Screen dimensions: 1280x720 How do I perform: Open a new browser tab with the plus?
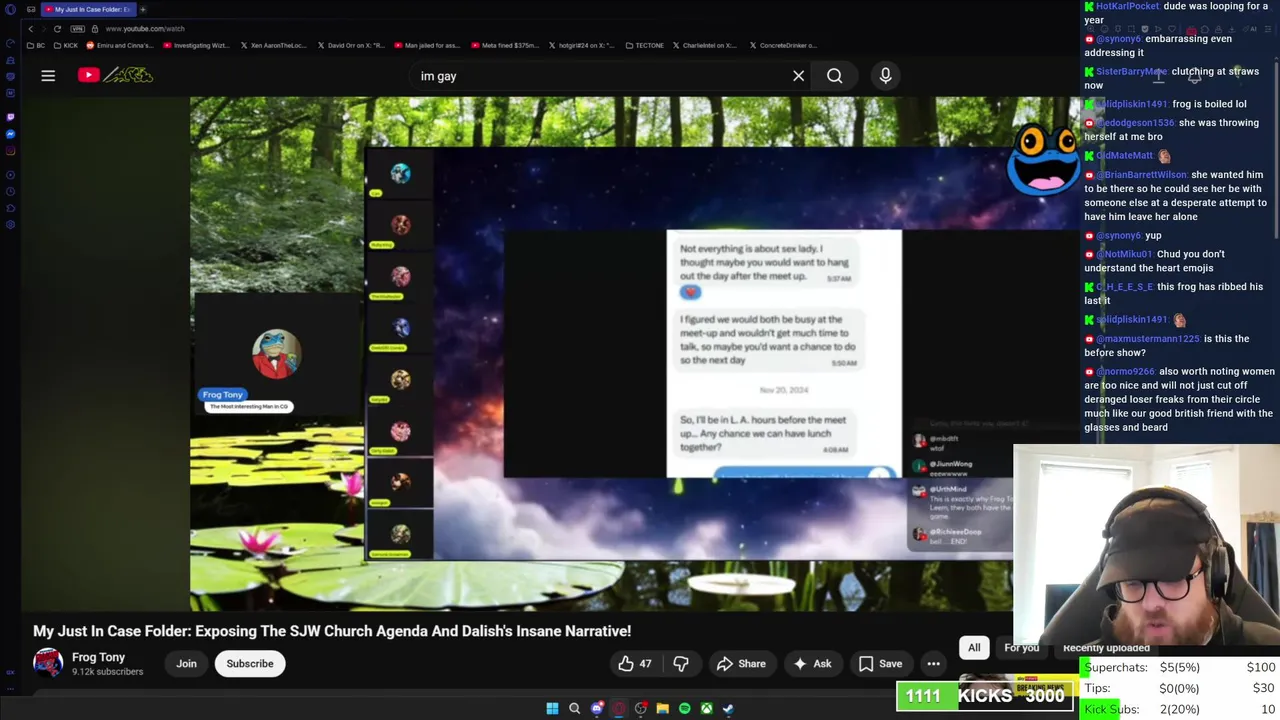143,9
